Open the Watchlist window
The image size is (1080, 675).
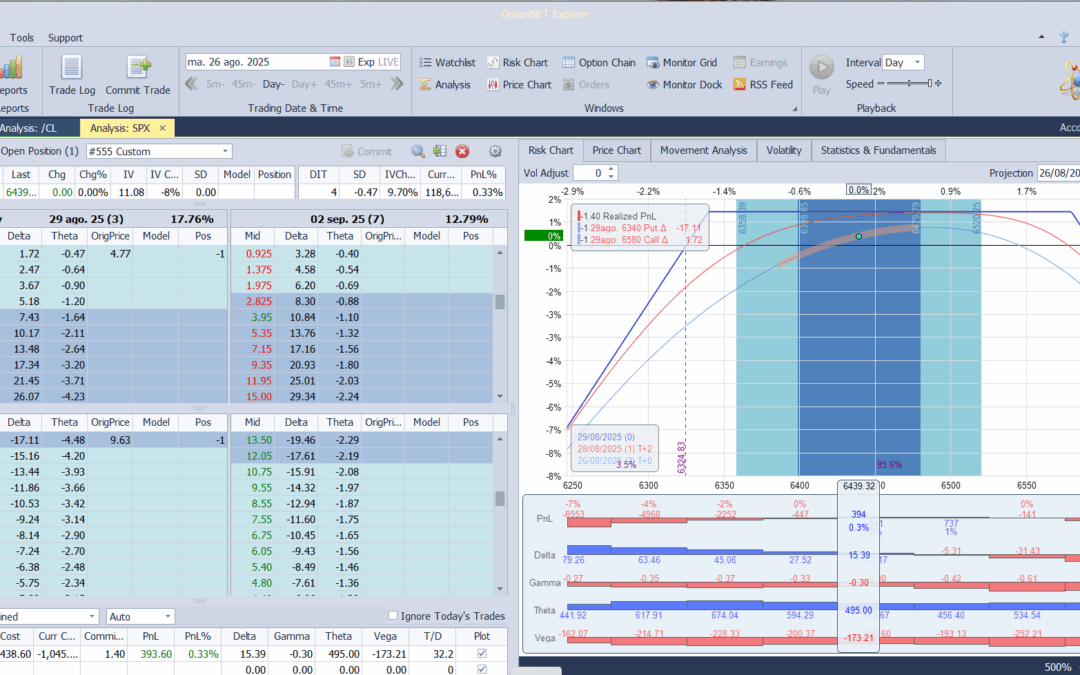(447, 63)
